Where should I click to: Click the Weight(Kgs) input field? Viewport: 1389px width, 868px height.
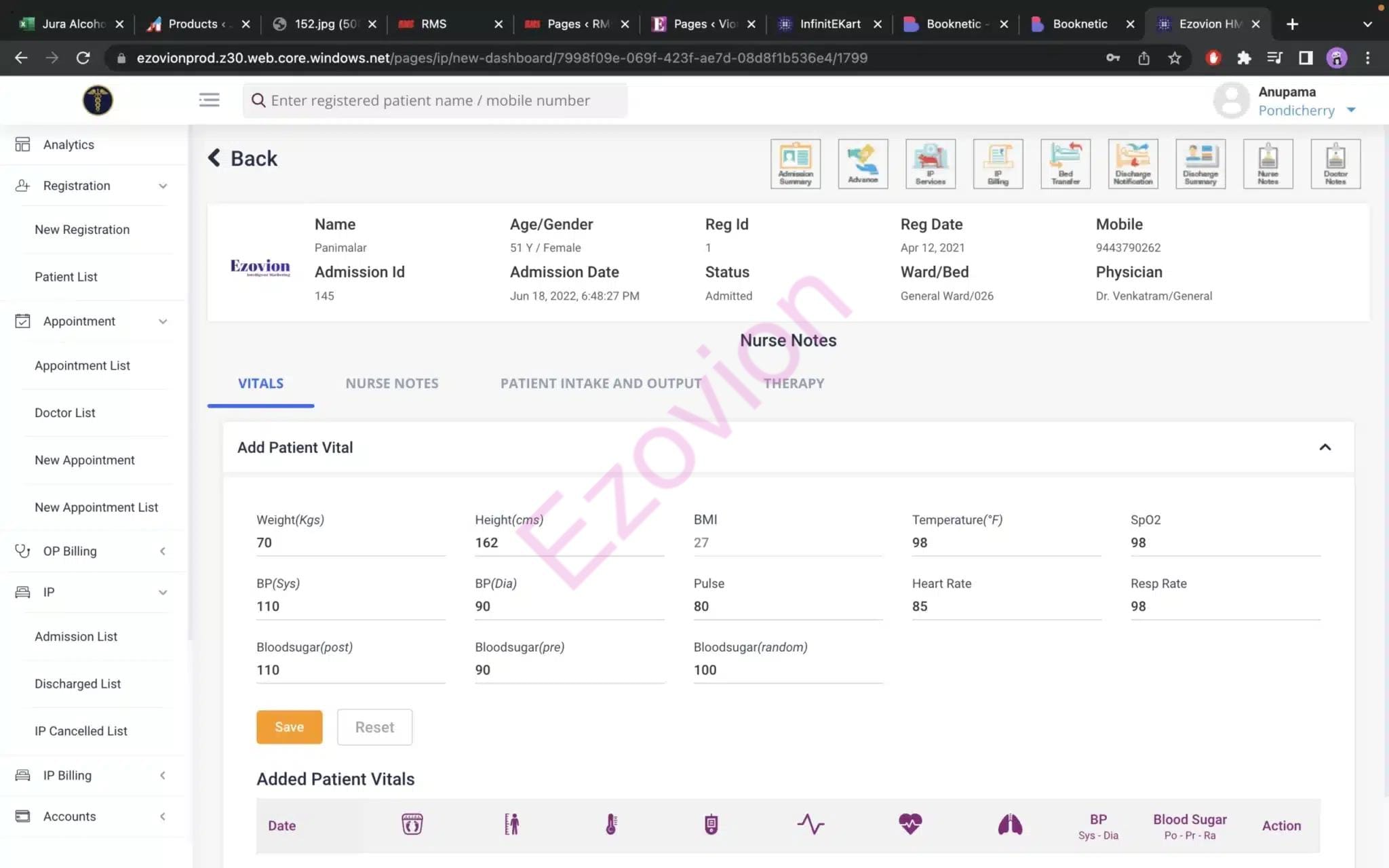tap(350, 542)
